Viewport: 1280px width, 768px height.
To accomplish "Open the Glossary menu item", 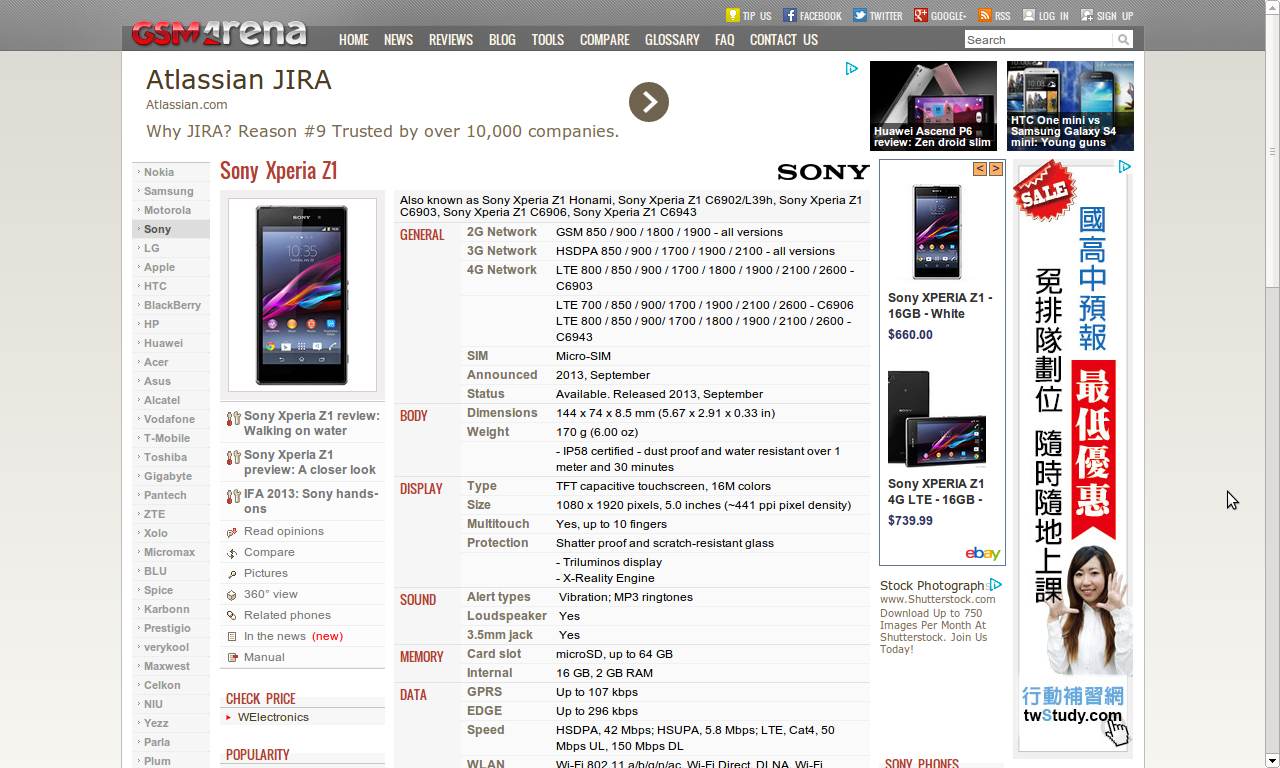I will pos(672,40).
